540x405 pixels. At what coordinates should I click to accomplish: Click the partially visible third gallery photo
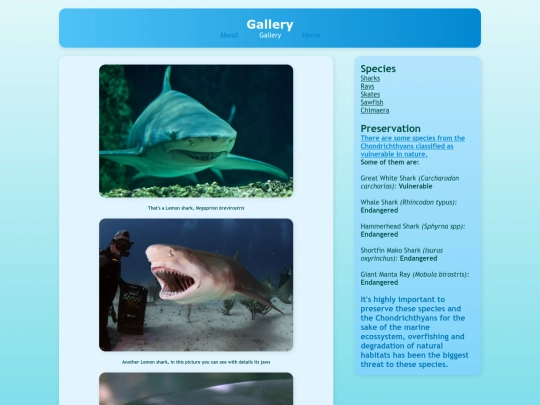tap(196, 388)
